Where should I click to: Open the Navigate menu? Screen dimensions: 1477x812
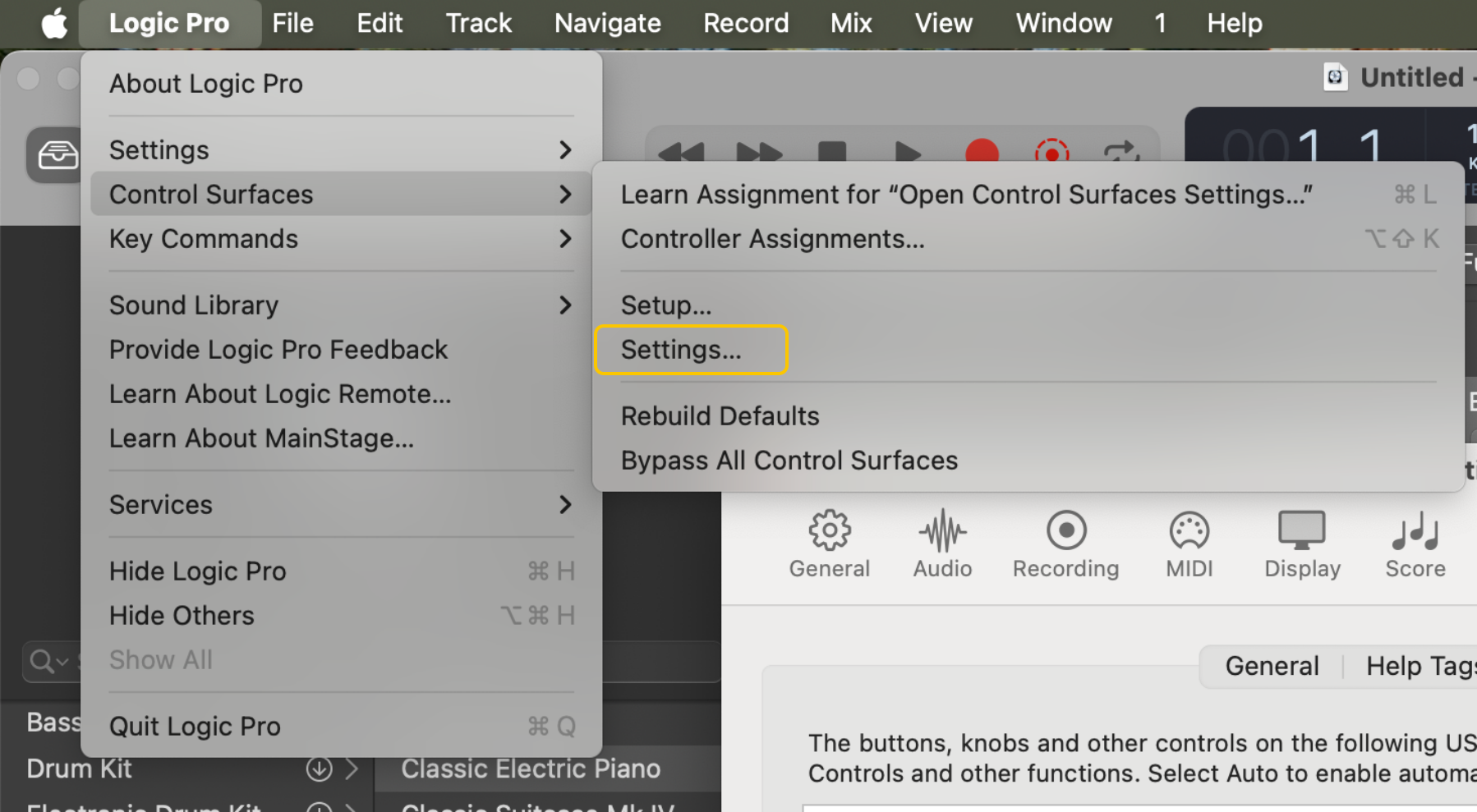[x=607, y=23]
